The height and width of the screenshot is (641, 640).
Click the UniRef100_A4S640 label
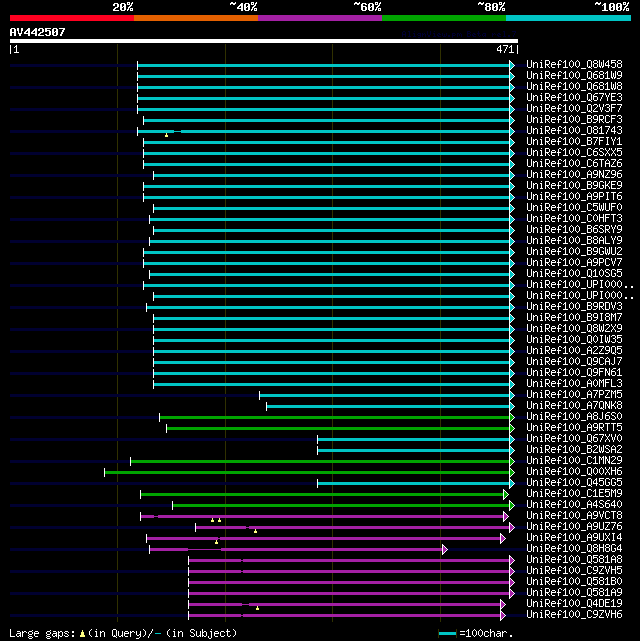pos(574,504)
